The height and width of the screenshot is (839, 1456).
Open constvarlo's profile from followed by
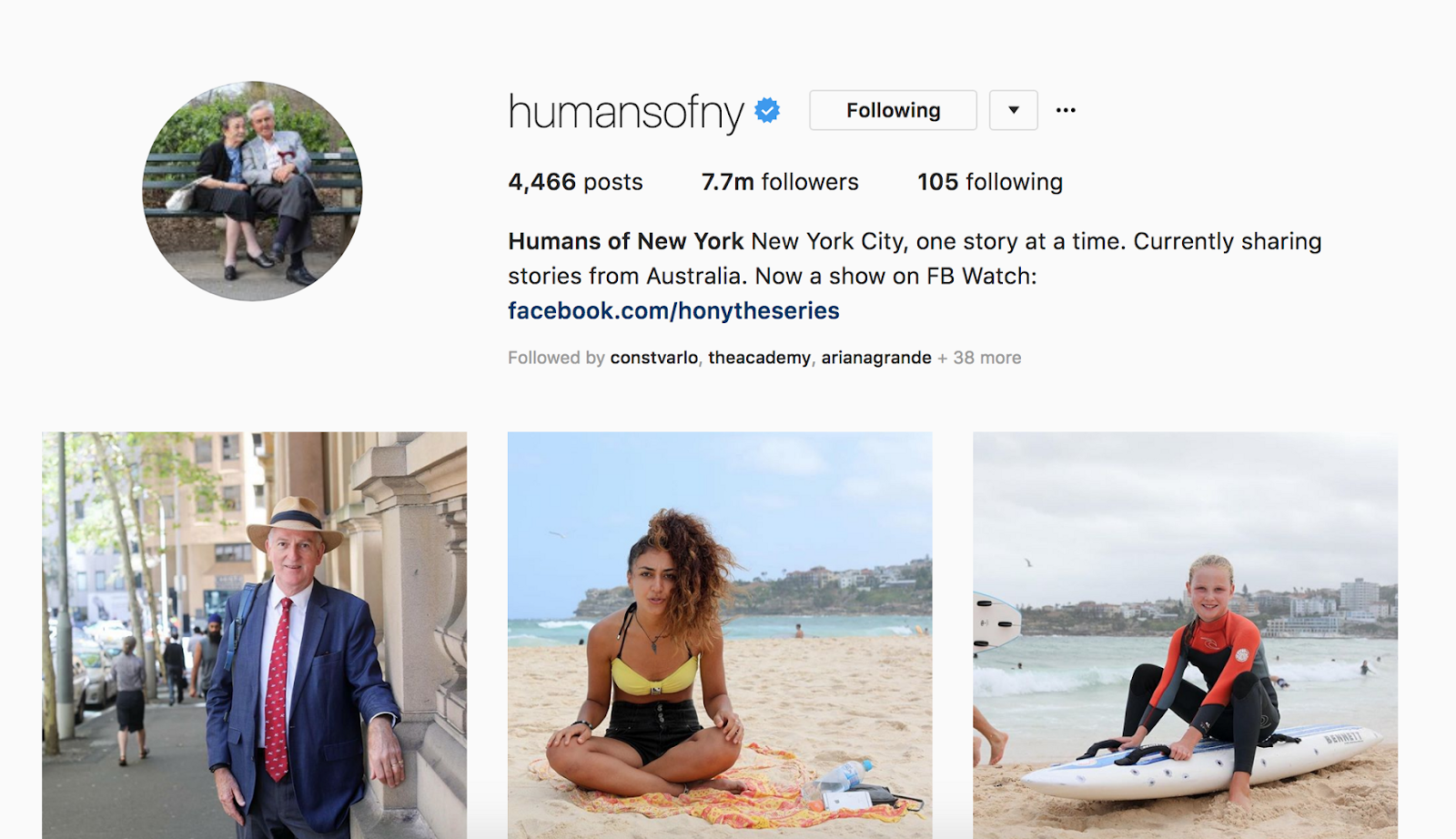pyautogui.click(x=654, y=358)
